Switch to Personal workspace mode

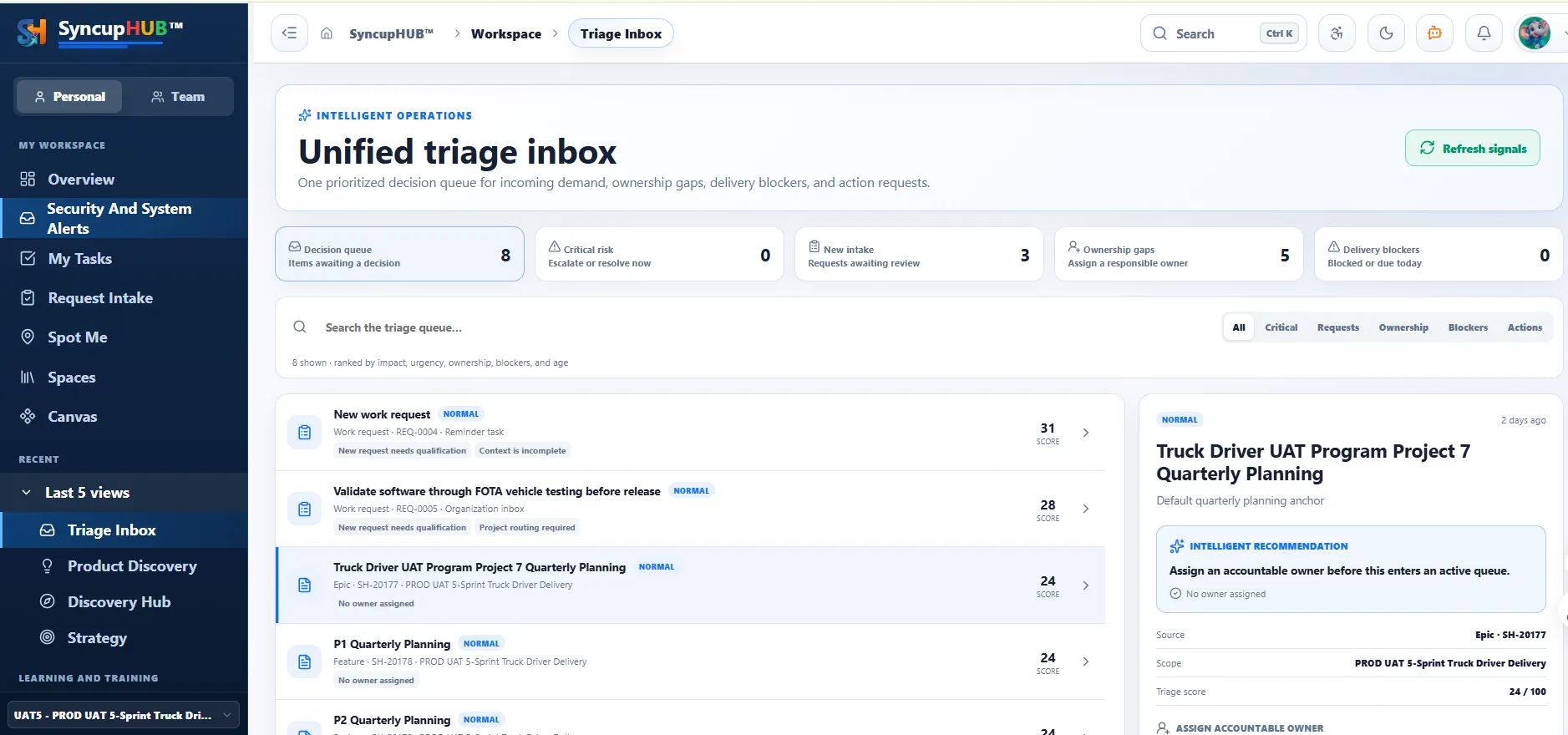pos(69,96)
